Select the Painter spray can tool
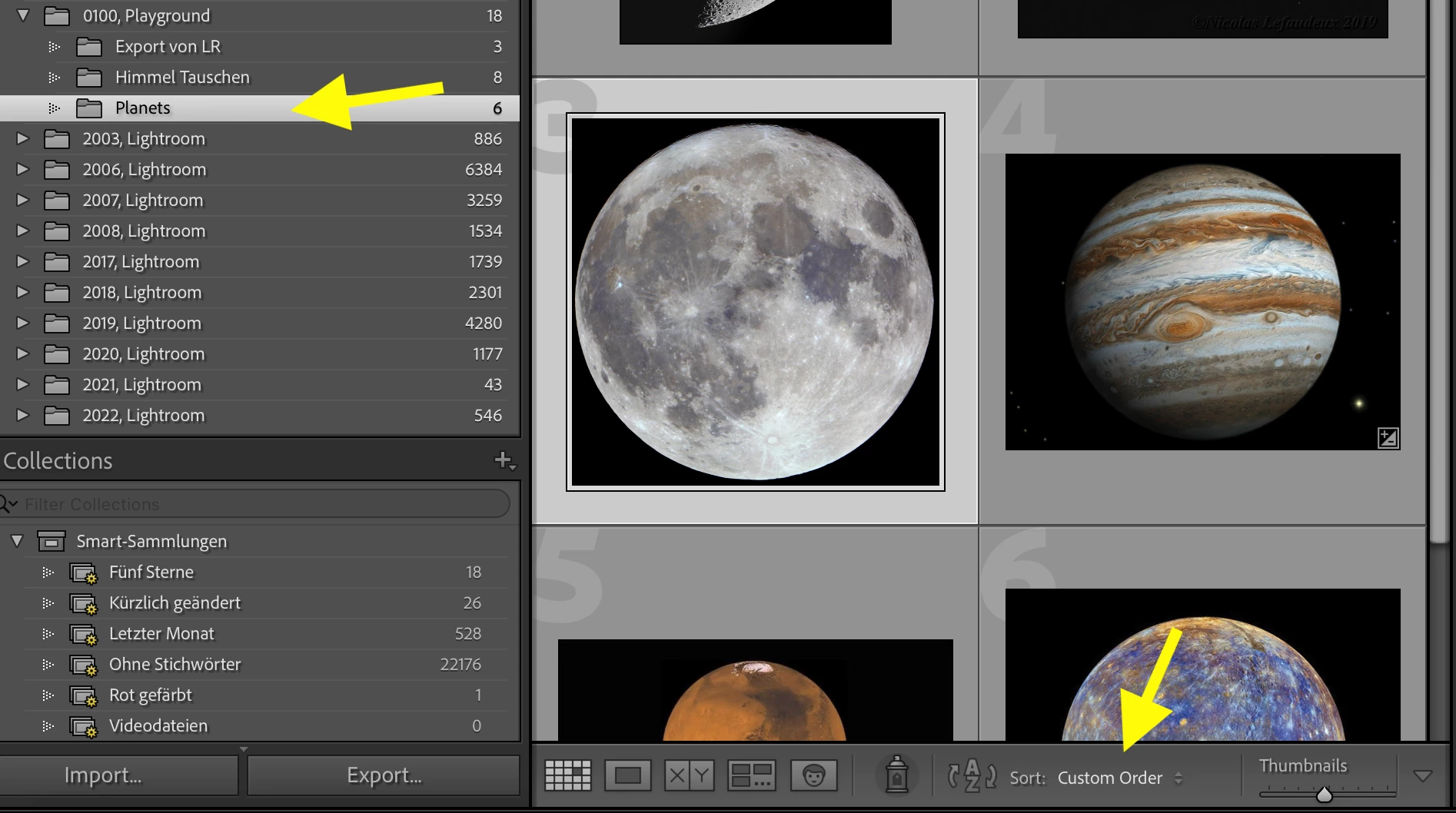1456x813 pixels. coord(896,775)
